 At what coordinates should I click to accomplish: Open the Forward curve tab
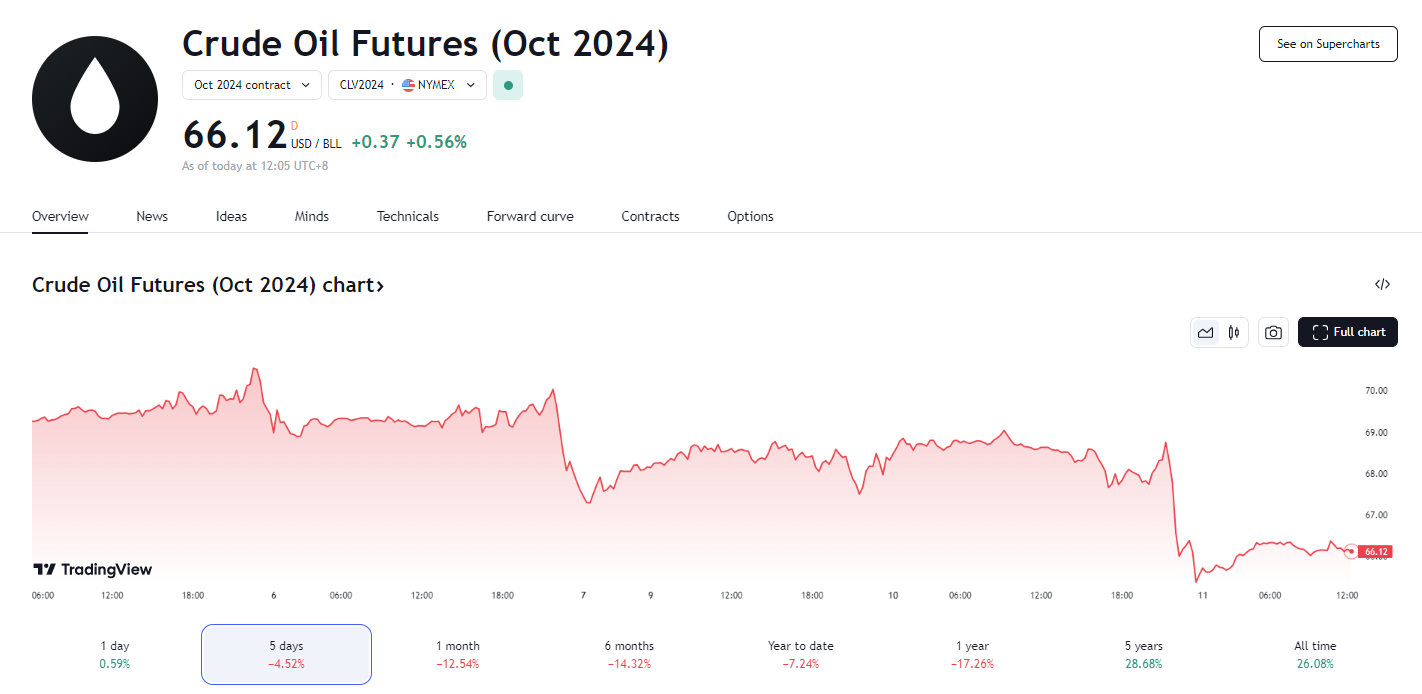(530, 217)
